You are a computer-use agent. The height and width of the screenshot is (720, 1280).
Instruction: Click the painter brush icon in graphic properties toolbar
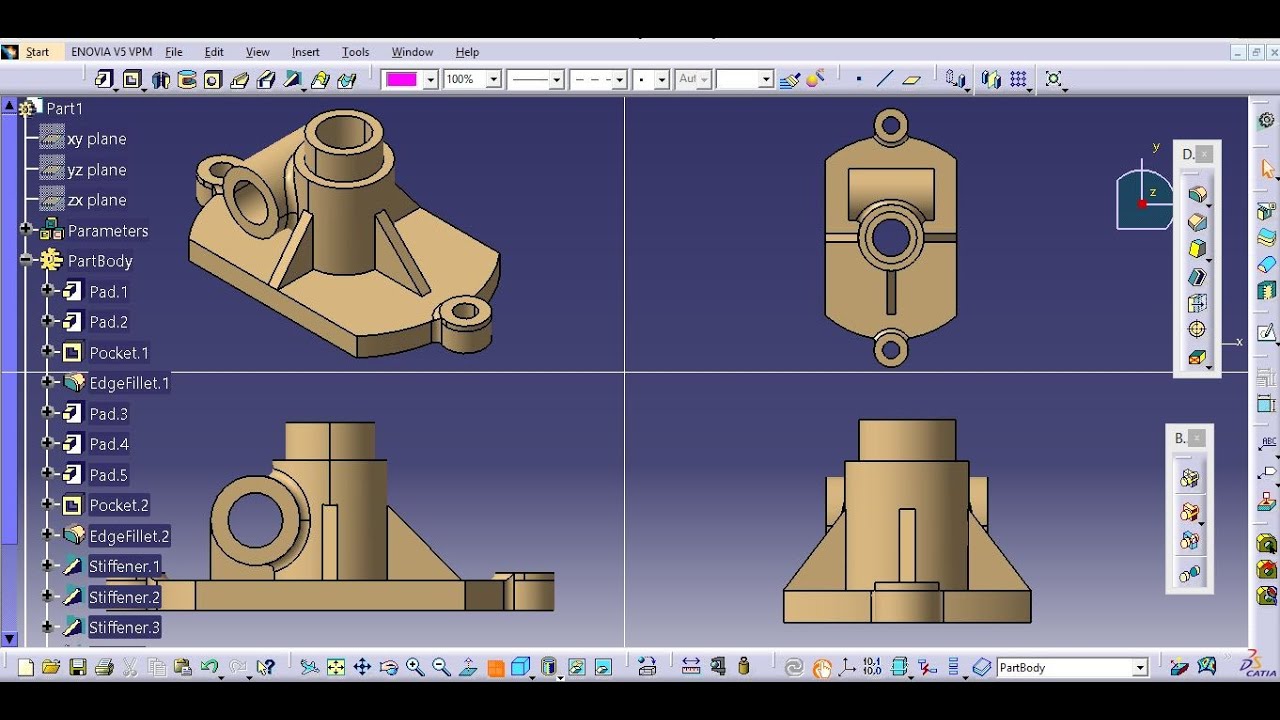point(790,79)
